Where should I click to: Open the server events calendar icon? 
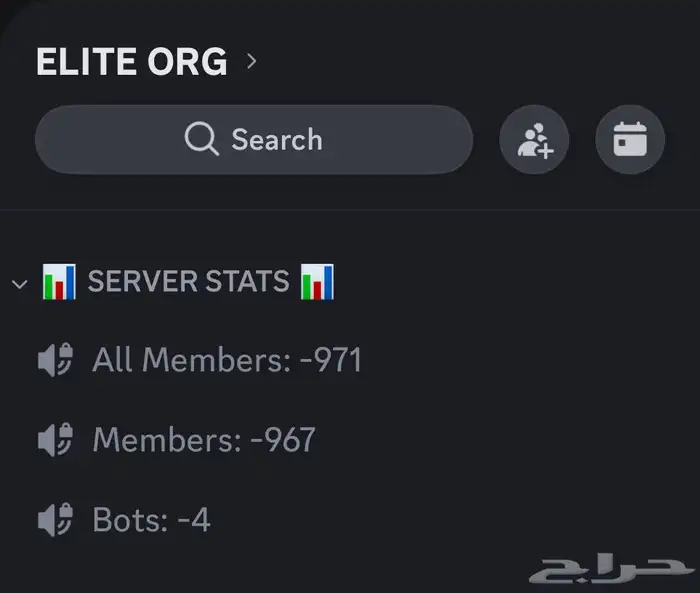coord(630,140)
